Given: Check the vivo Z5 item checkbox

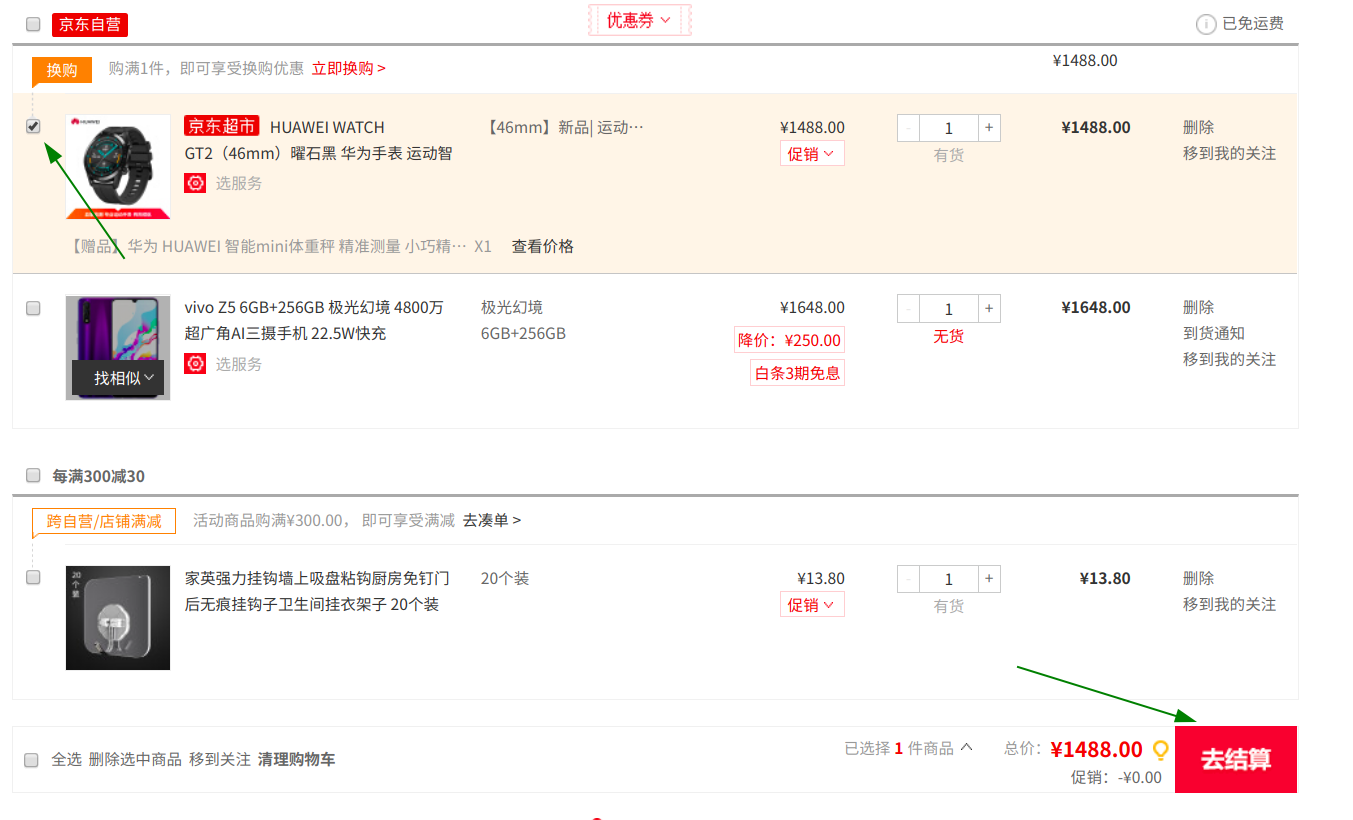Looking at the screenshot, I should (x=33, y=308).
